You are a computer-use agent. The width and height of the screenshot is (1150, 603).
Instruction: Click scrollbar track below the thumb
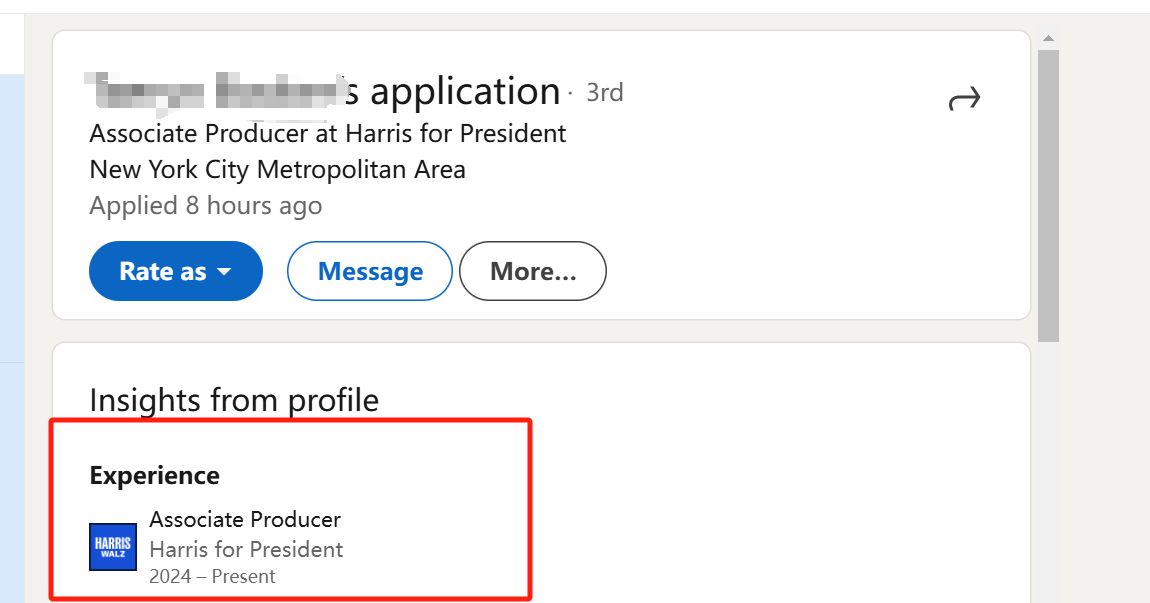pos(1049,469)
